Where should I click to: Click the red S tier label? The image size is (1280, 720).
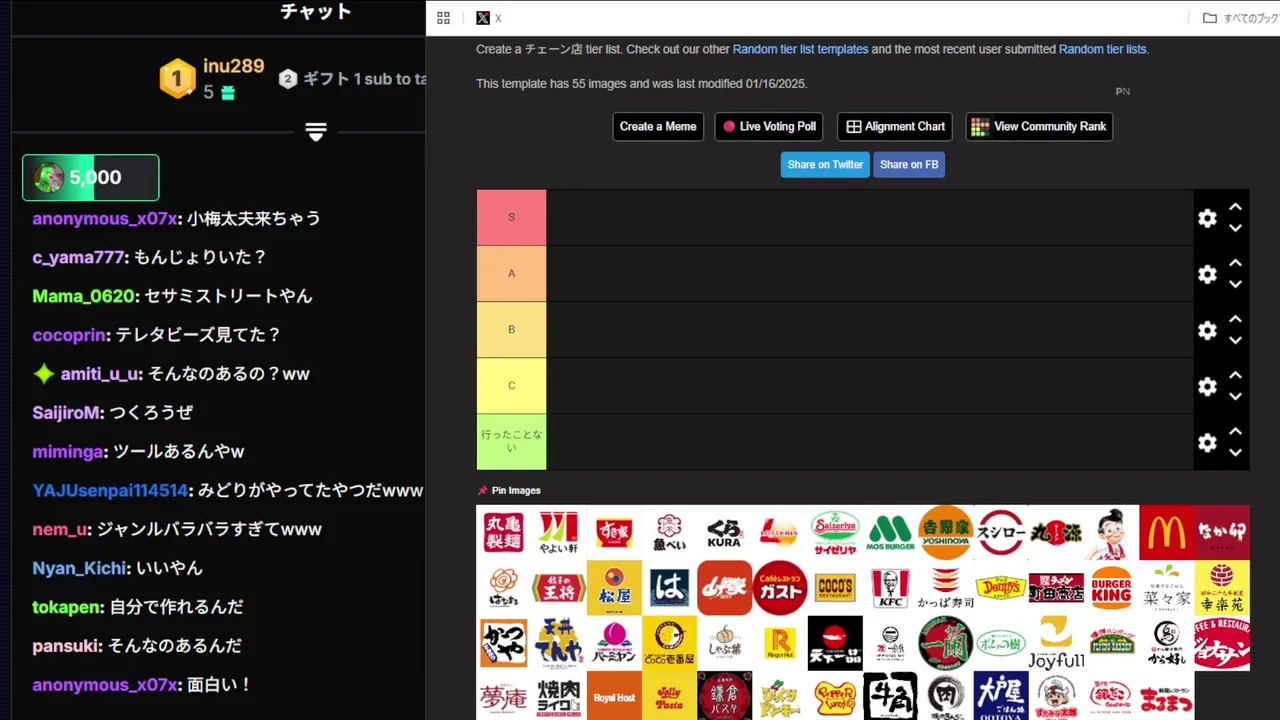coord(511,217)
